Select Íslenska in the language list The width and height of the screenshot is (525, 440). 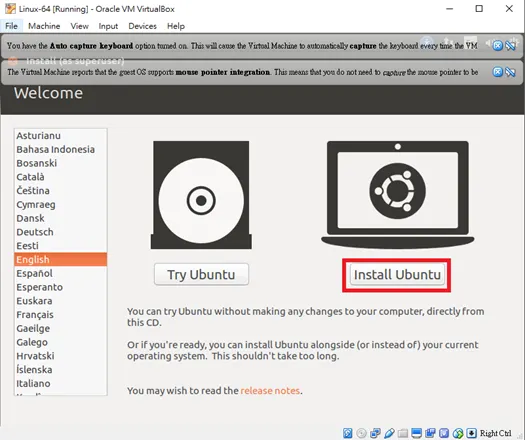click(61, 369)
